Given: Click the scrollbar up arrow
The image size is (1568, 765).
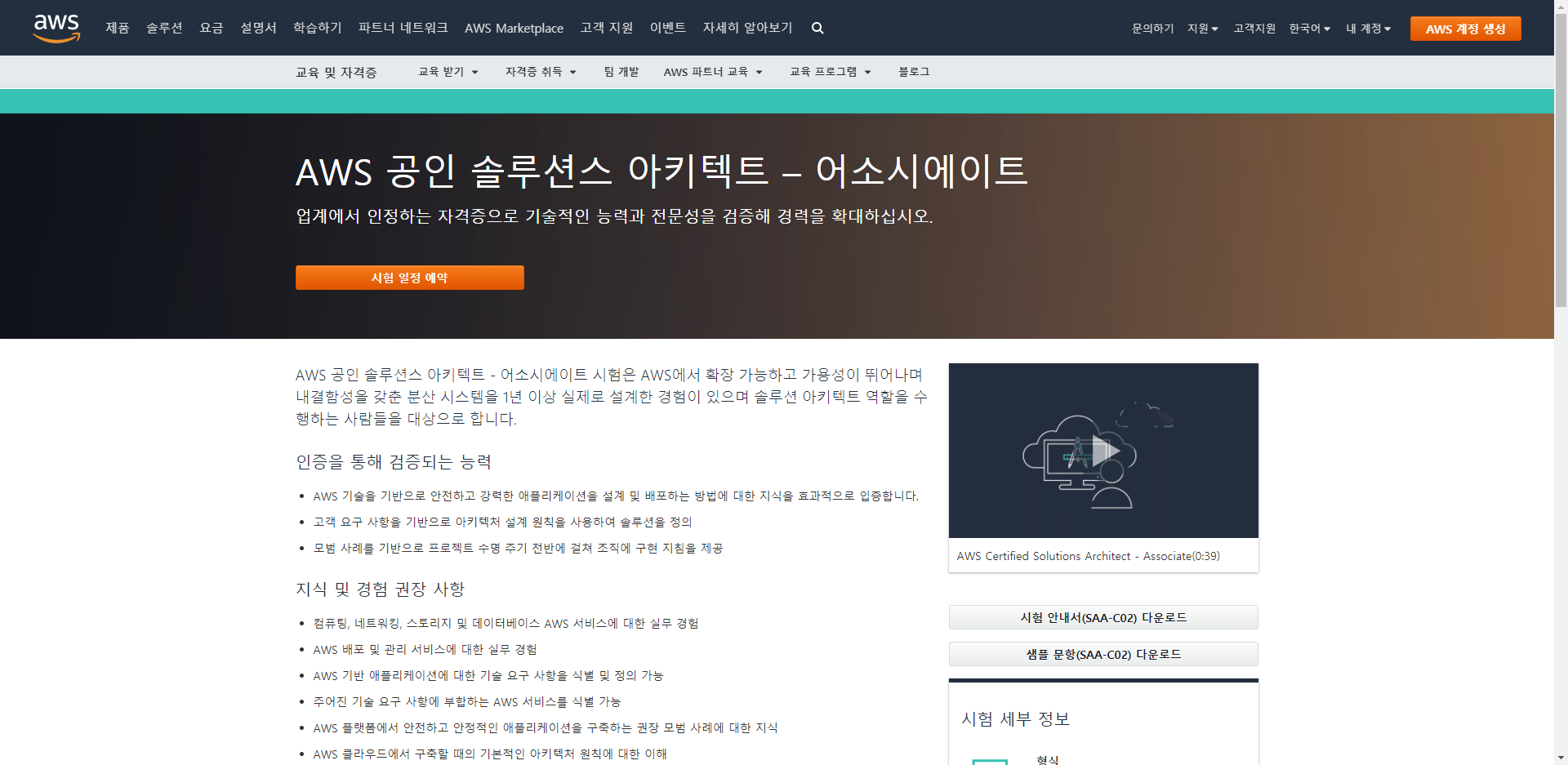Looking at the screenshot, I should coord(1561,6).
